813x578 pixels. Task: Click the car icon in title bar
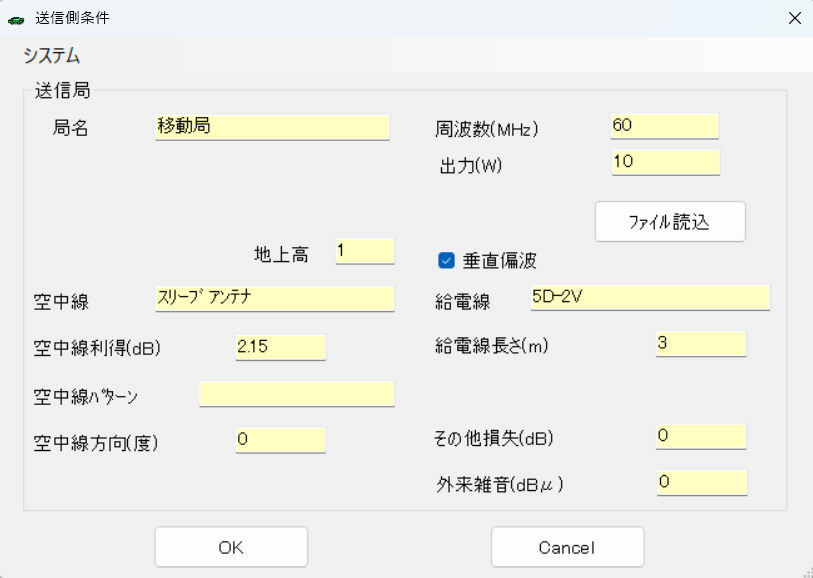pyautogui.click(x=16, y=19)
